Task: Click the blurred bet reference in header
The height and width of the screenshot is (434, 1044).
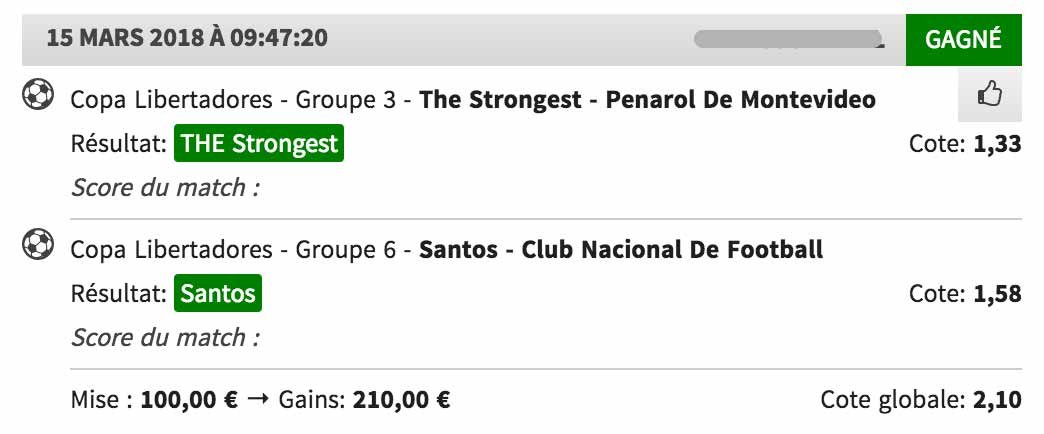Action: [x=789, y=39]
